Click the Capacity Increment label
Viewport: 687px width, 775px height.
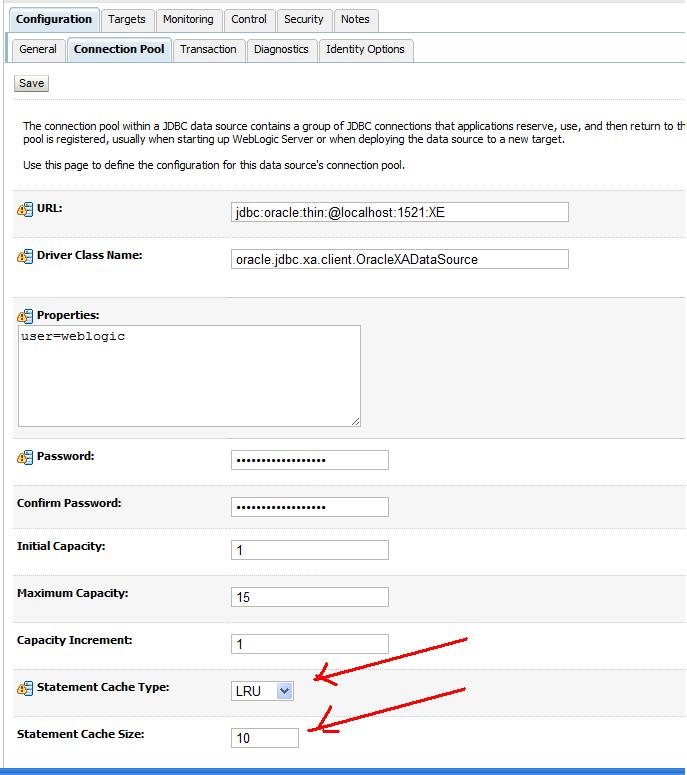pos(75,640)
